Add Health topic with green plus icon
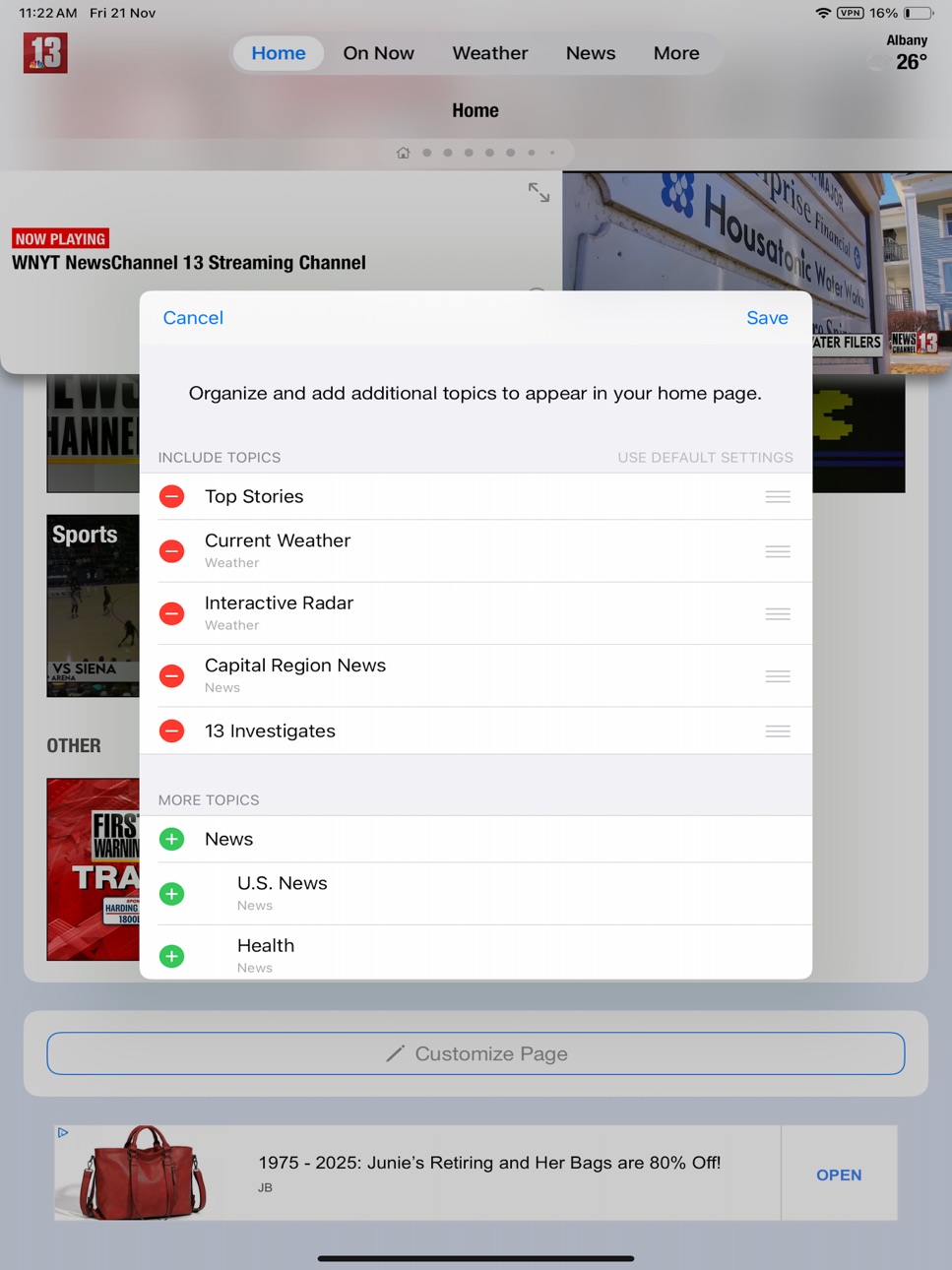Image resolution: width=952 pixels, height=1270 pixels. (171, 956)
